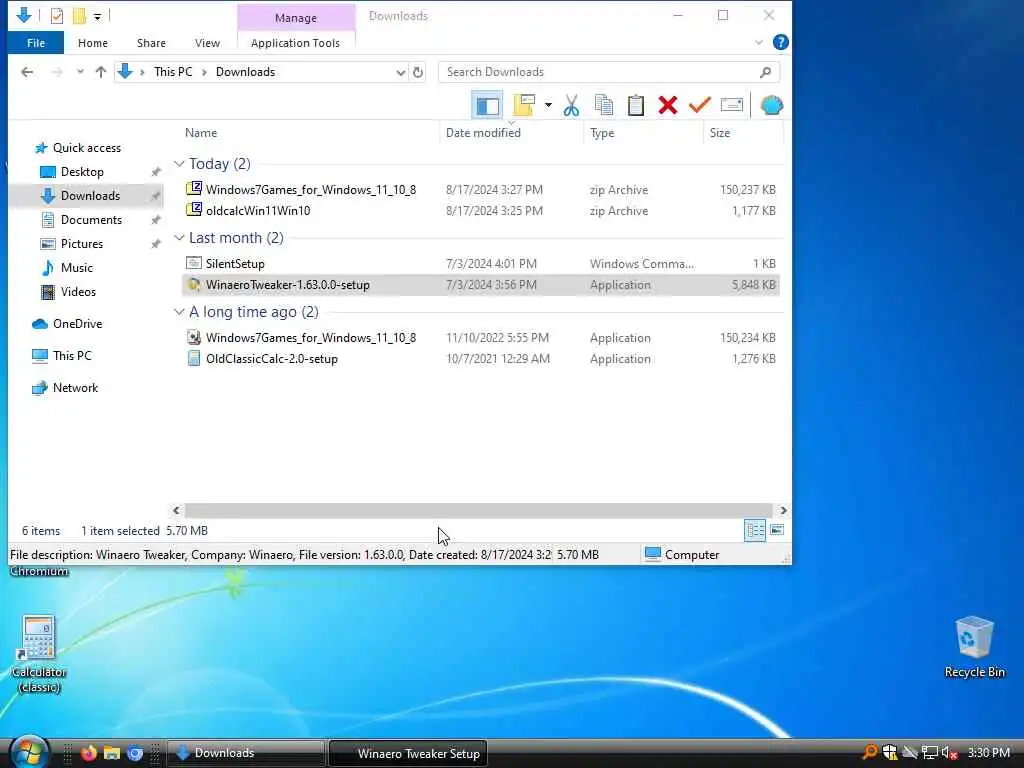Open the folder options dropdown arrow
The image size is (1024, 768).
click(x=548, y=105)
